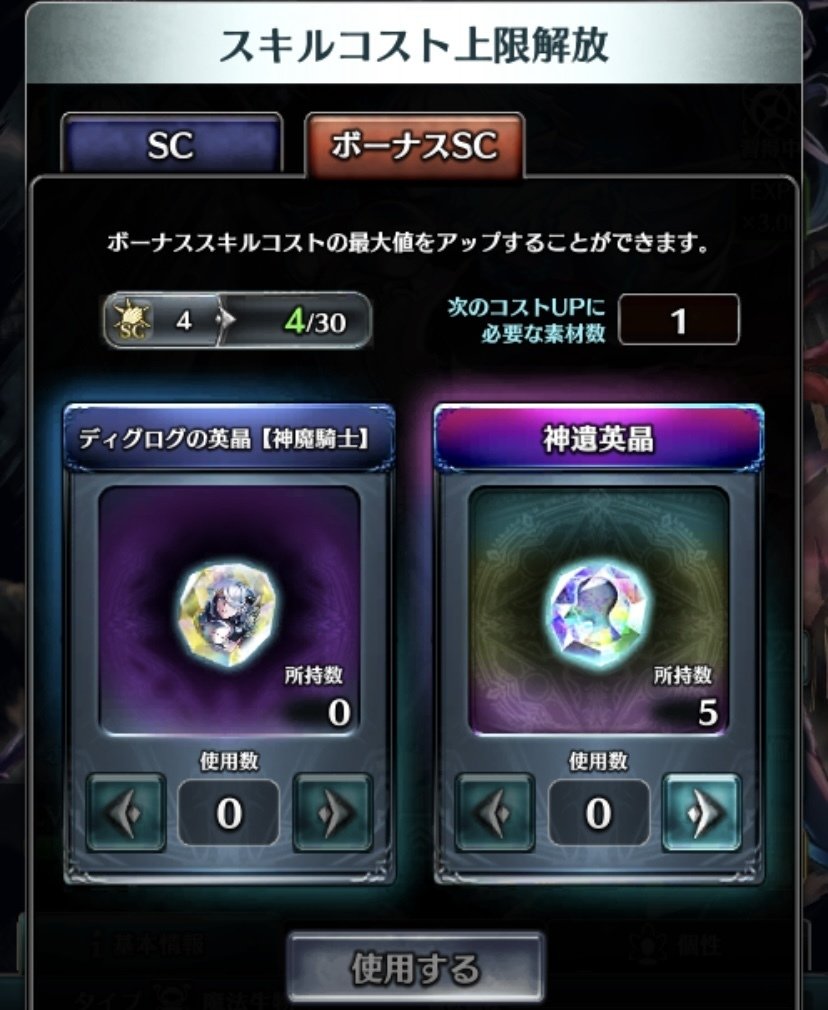Viewport: 828px width, 1010px height.
Task: Click the ディグログの英晶 usage count field
Action: pos(229,813)
